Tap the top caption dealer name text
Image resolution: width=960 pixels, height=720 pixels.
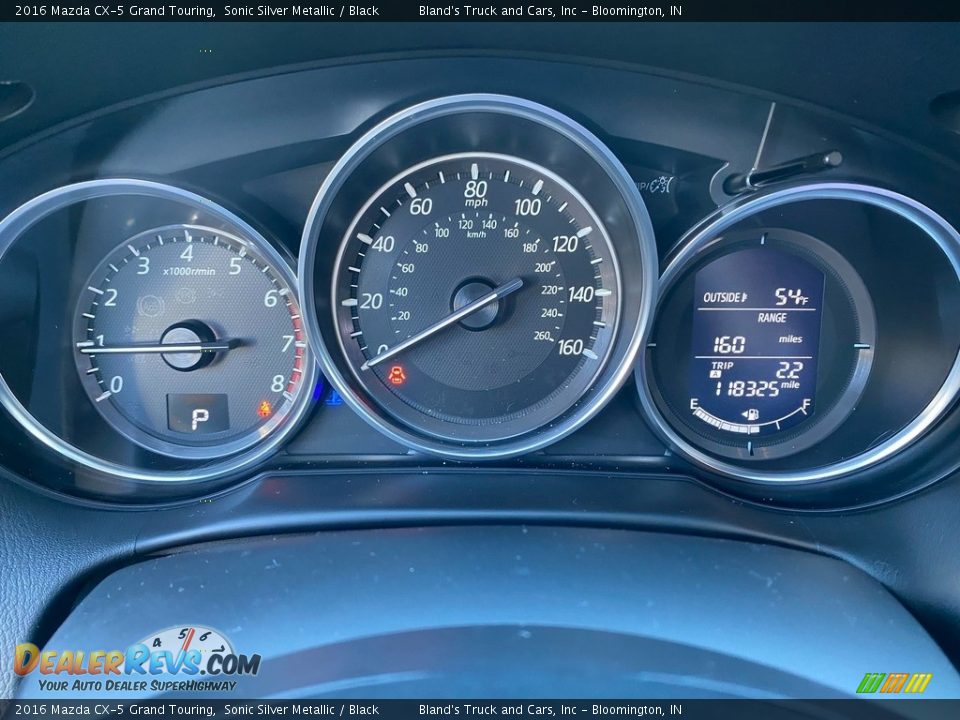tap(550, 10)
